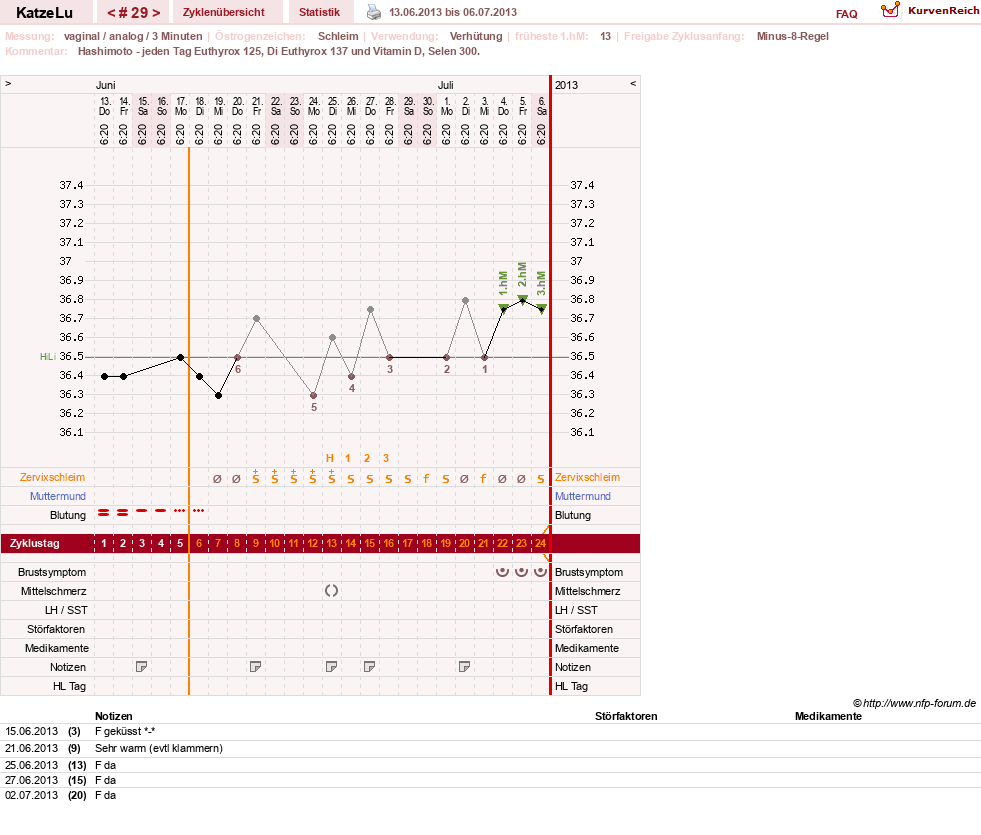Click the ø mucus symbol on day 7
The width and height of the screenshot is (981, 835).
[217, 479]
